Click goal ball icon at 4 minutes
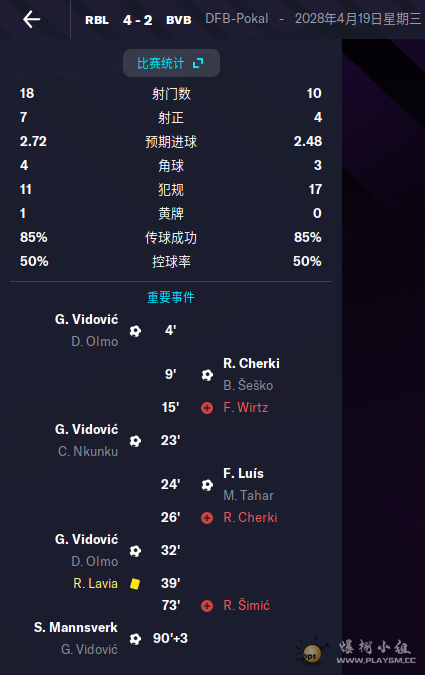This screenshot has height=675, width=425. [135, 331]
